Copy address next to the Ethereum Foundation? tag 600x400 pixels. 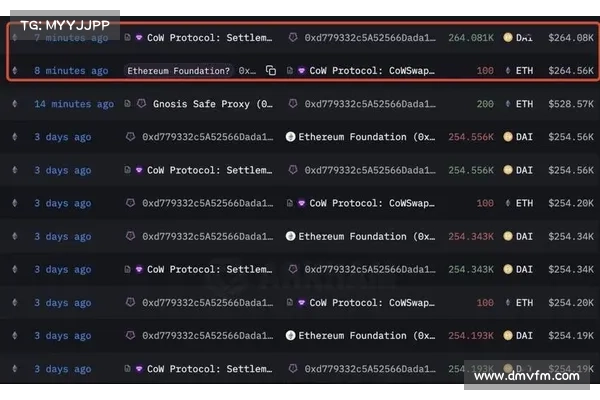[x=270, y=71]
